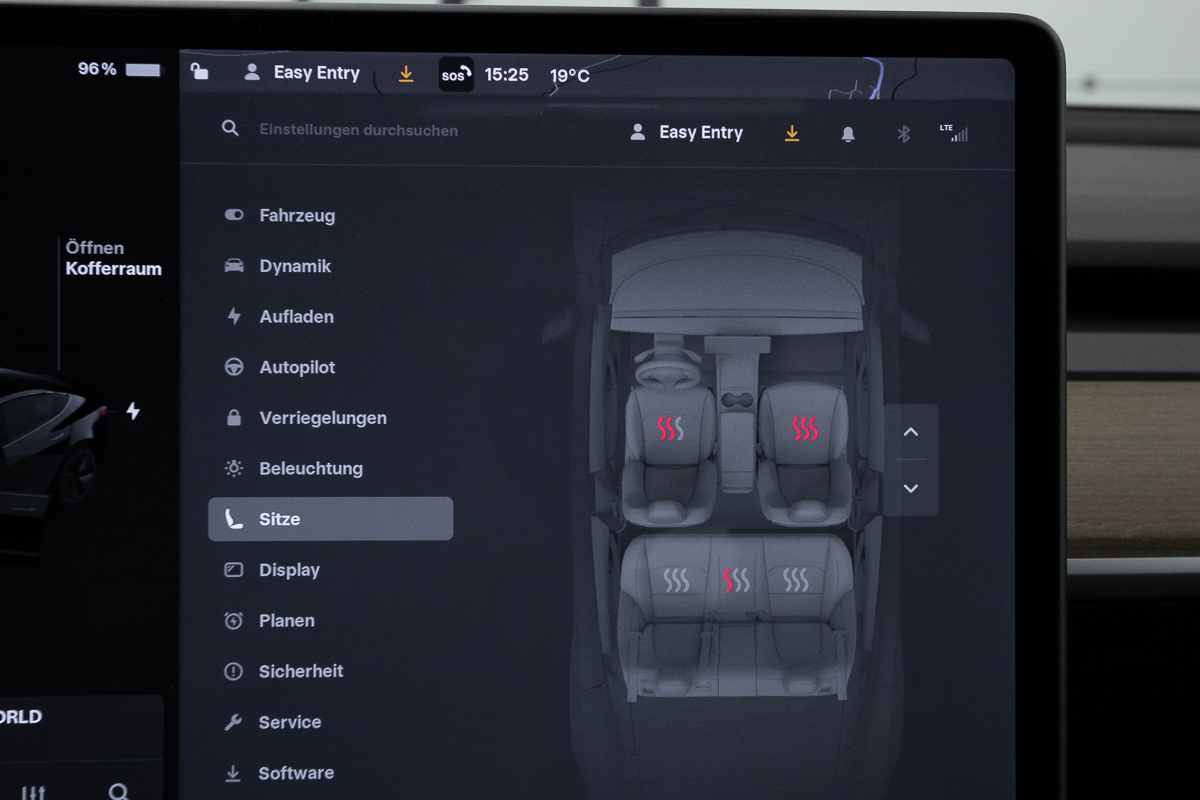Click the Aufladen lightning icon

234,316
